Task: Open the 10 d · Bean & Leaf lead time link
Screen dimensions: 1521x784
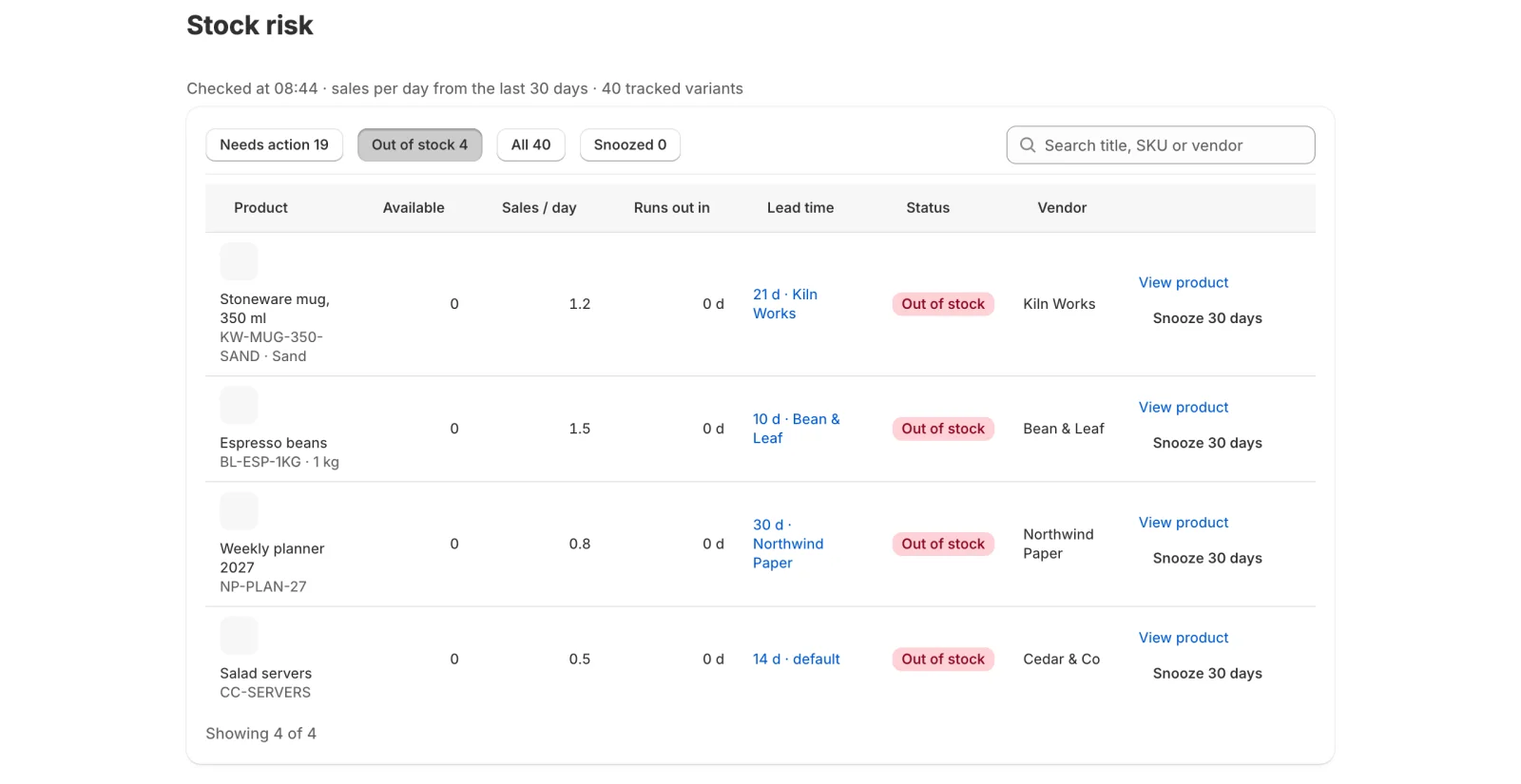Action: click(797, 429)
